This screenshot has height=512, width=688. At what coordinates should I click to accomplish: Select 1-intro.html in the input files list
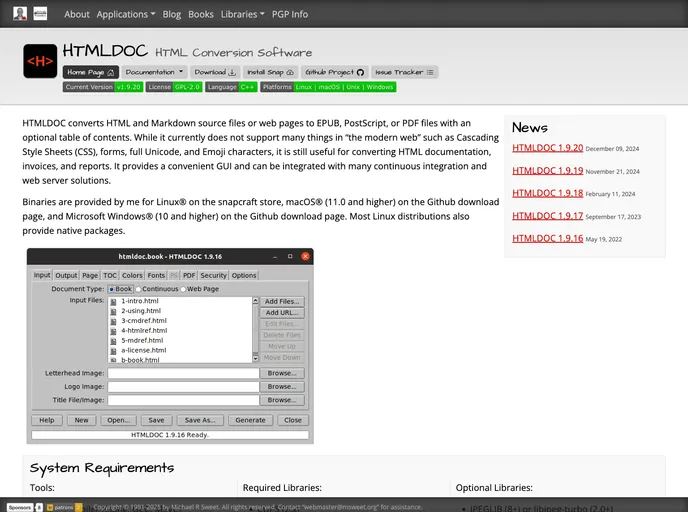(x=140, y=301)
